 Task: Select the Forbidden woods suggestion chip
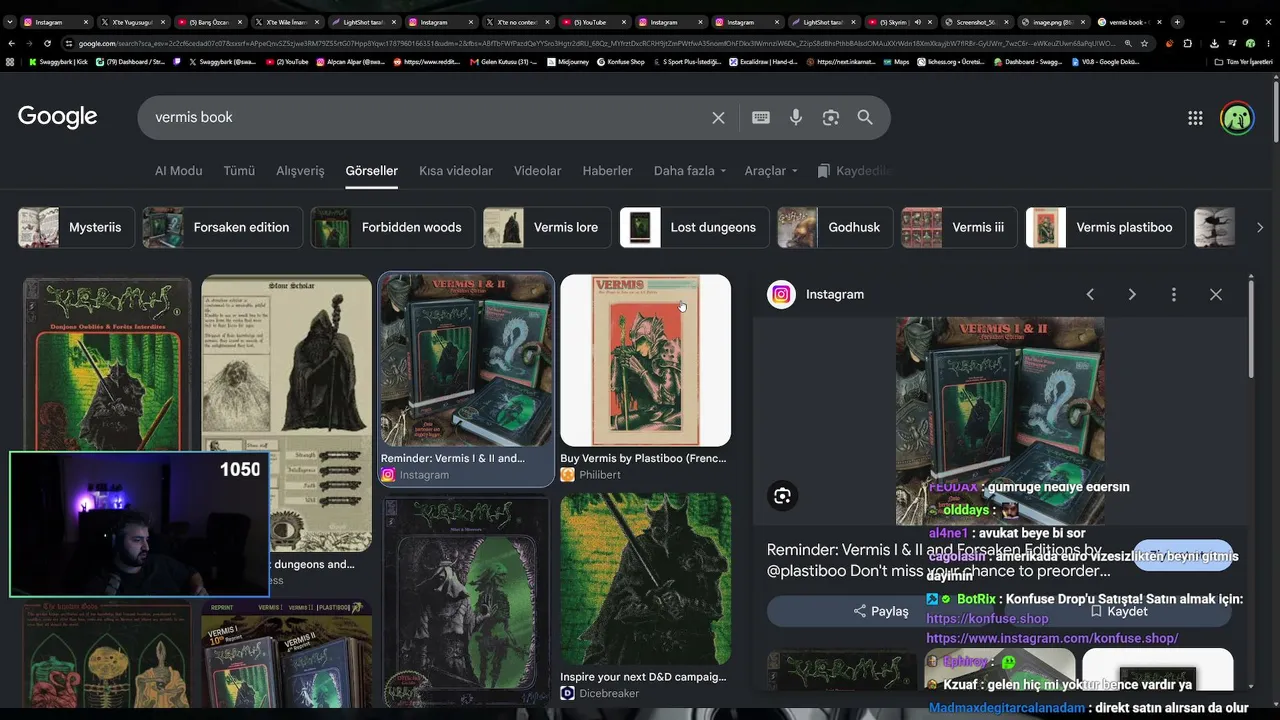point(391,227)
